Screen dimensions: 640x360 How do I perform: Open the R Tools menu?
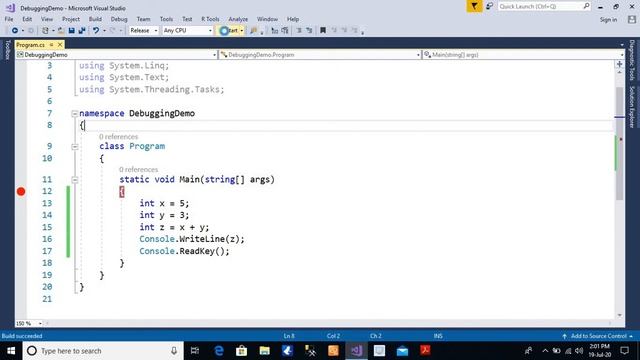coord(210,19)
